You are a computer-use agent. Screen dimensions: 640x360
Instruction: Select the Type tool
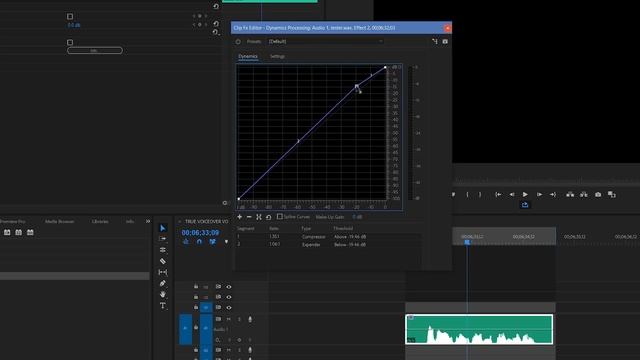162,305
